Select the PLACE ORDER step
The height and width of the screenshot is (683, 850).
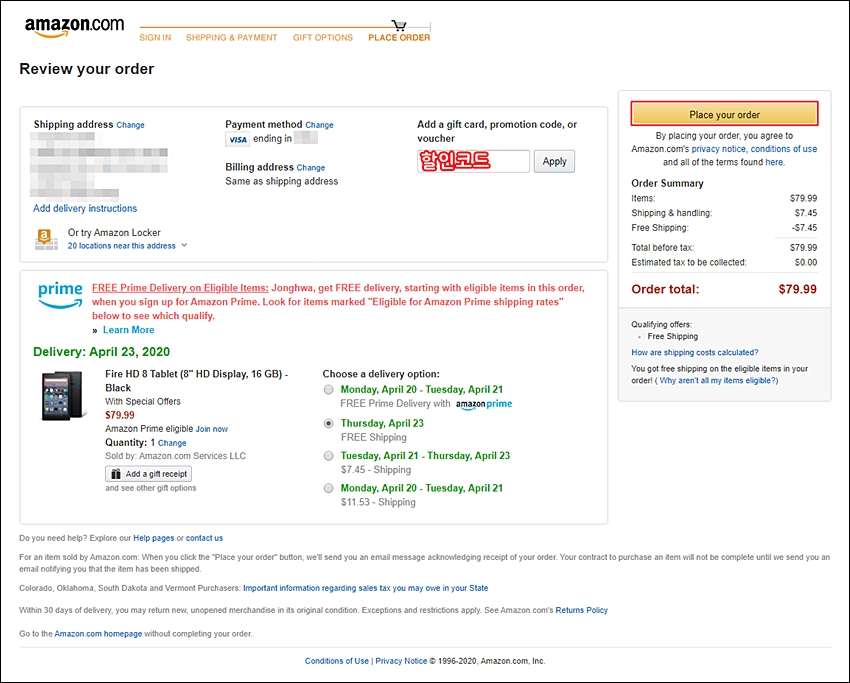point(399,37)
